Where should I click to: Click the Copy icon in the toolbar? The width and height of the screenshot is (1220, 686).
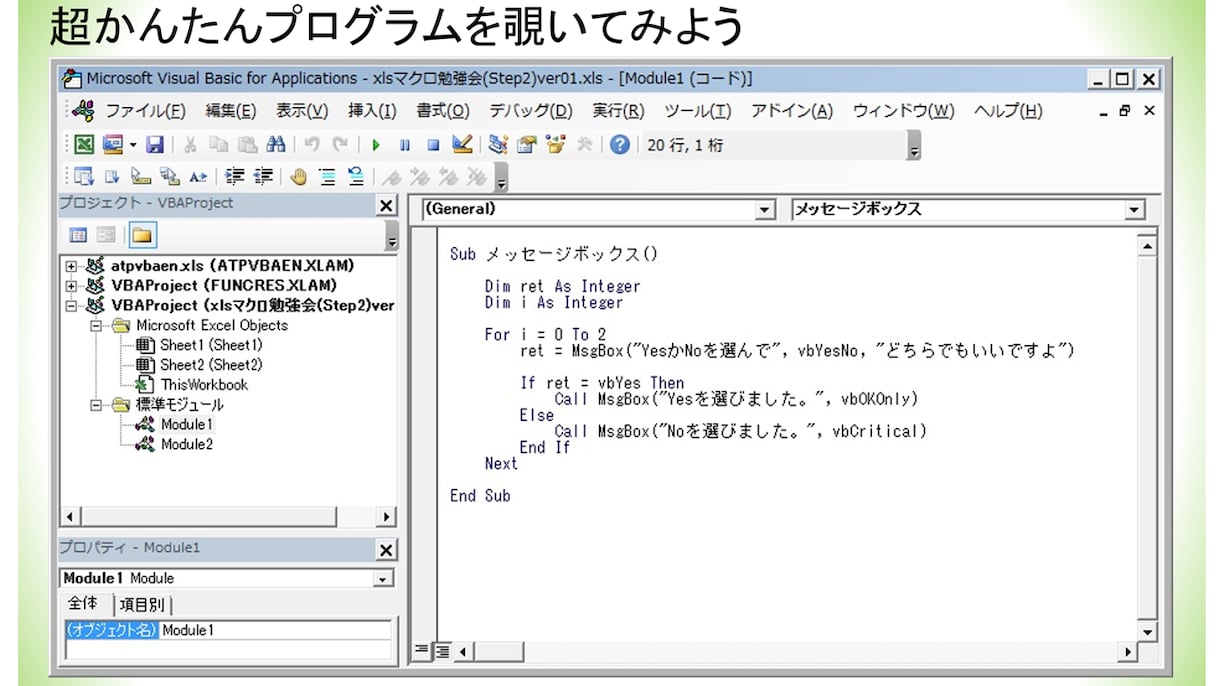tap(219, 145)
